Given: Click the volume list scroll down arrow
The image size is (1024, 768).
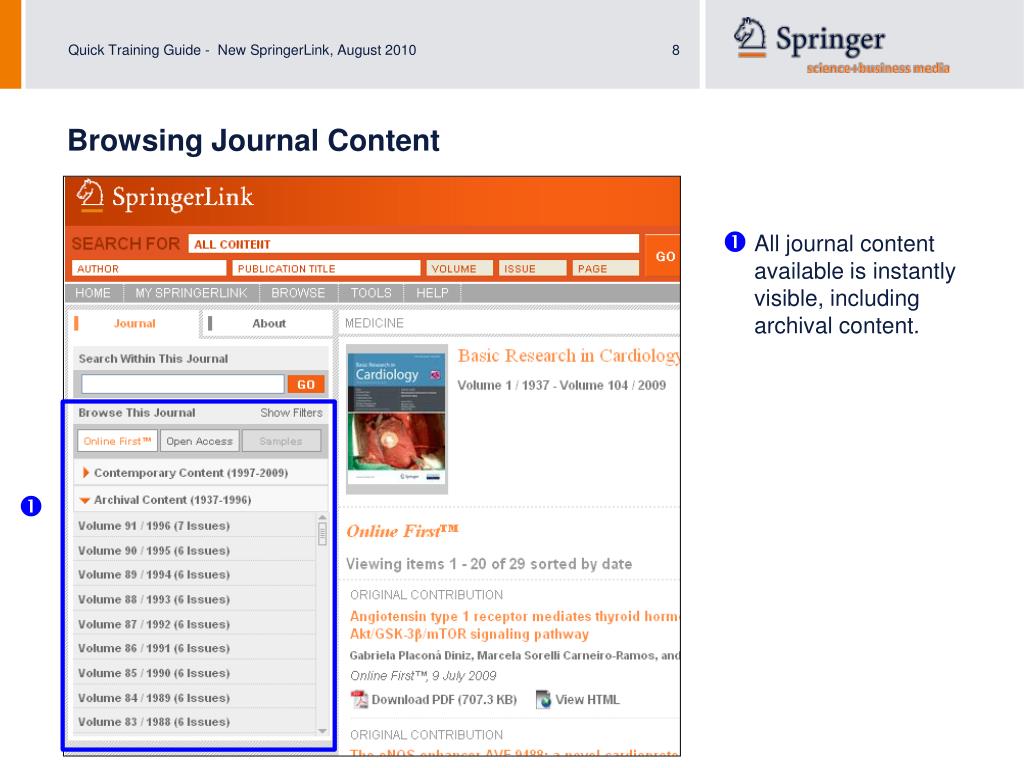Looking at the screenshot, I should [x=322, y=731].
